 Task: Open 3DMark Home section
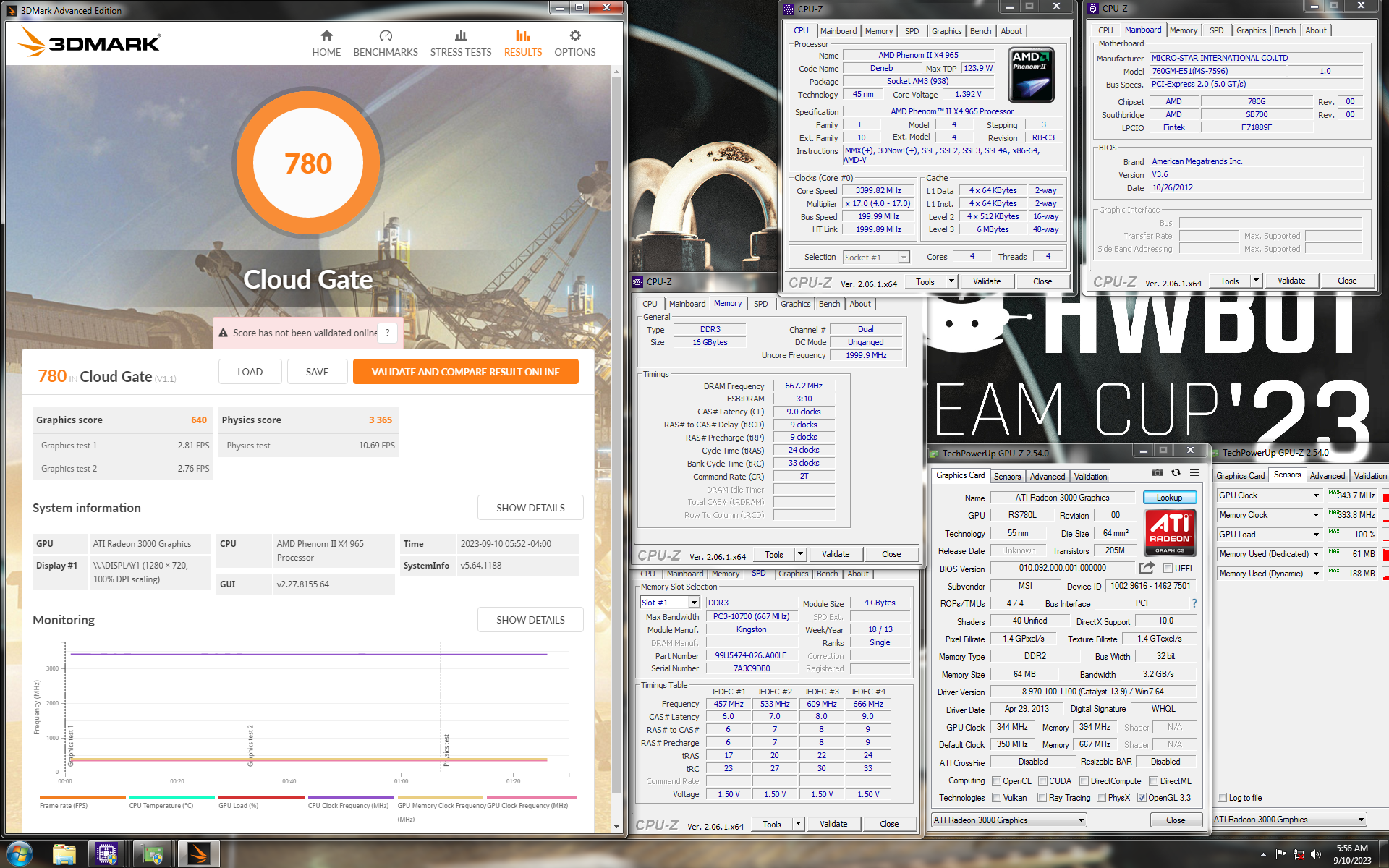pyautogui.click(x=326, y=43)
